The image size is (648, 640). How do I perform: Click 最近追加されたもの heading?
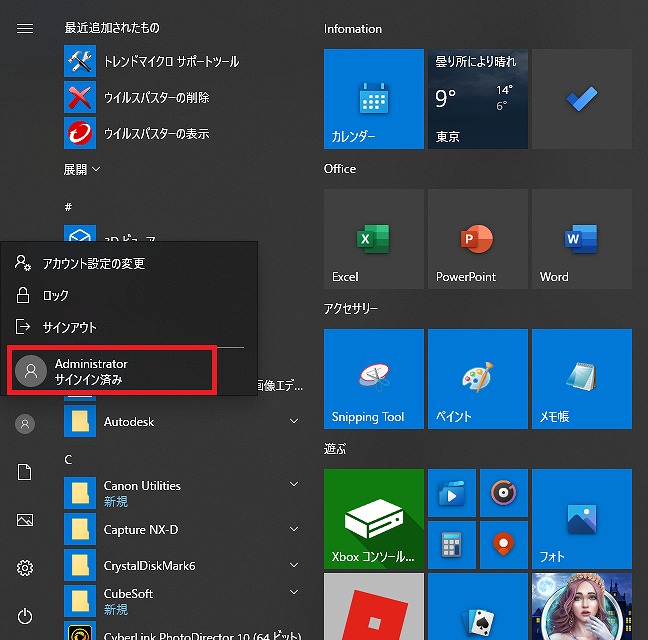(112, 28)
